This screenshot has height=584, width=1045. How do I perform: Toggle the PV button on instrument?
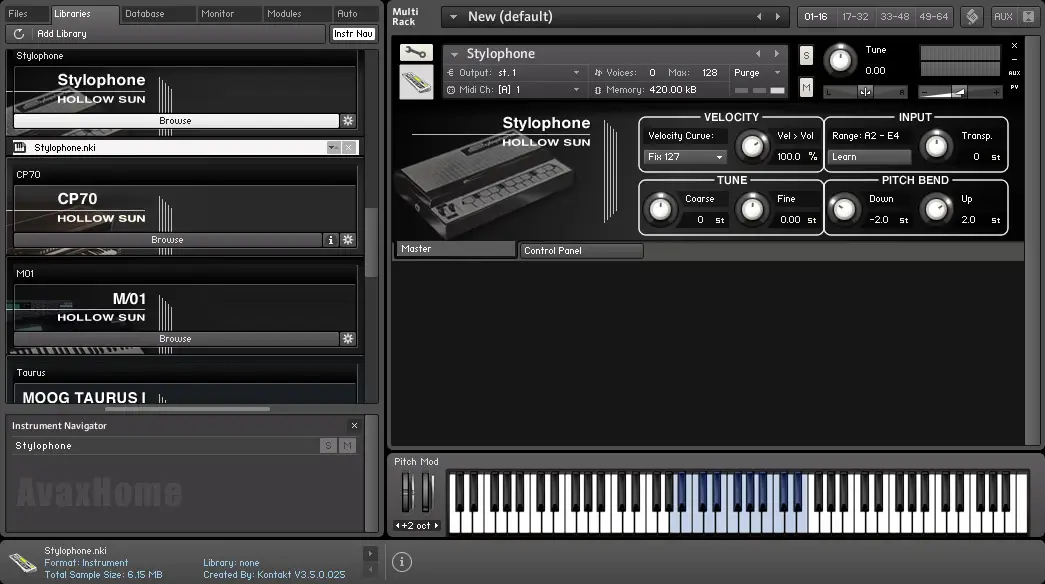1014,87
